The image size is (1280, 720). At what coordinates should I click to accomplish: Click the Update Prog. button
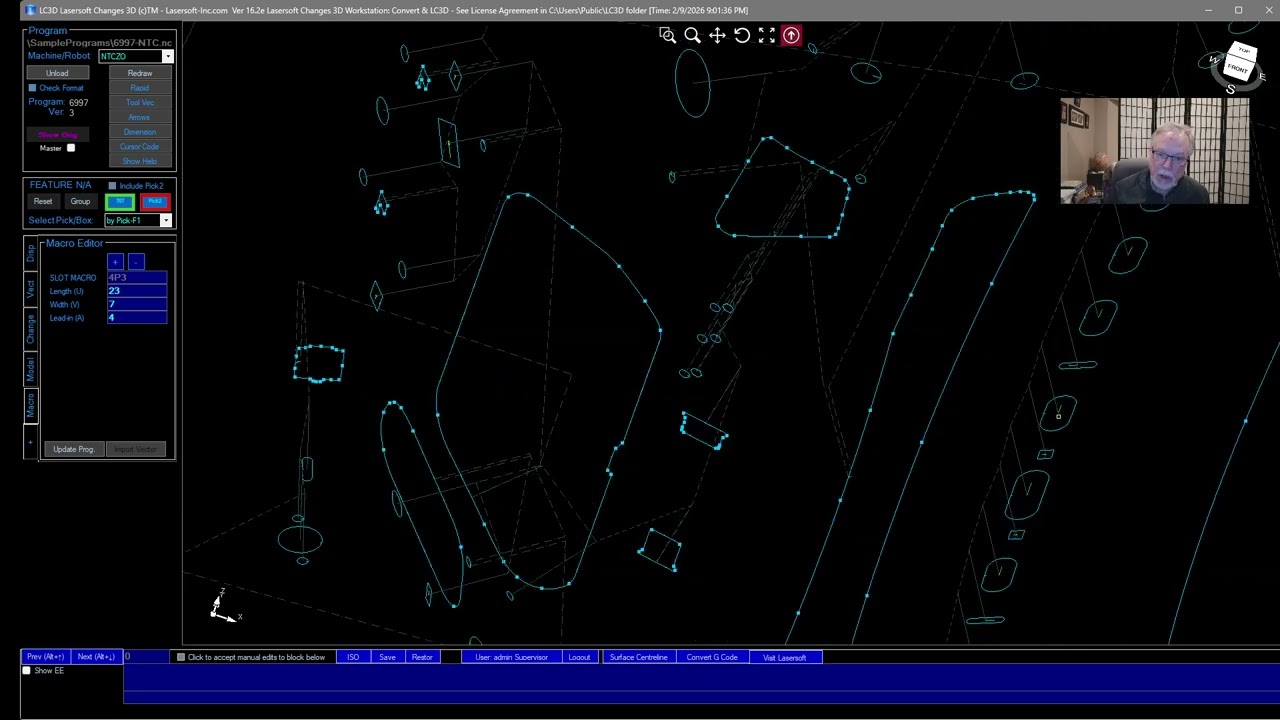(x=74, y=449)
